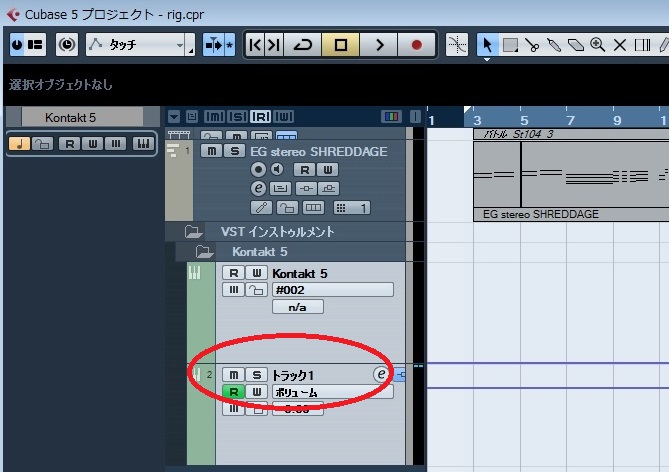This screenshot has width=669, height=472.
Task: Toggle Write W on トラック1
Action: point(256,391)
